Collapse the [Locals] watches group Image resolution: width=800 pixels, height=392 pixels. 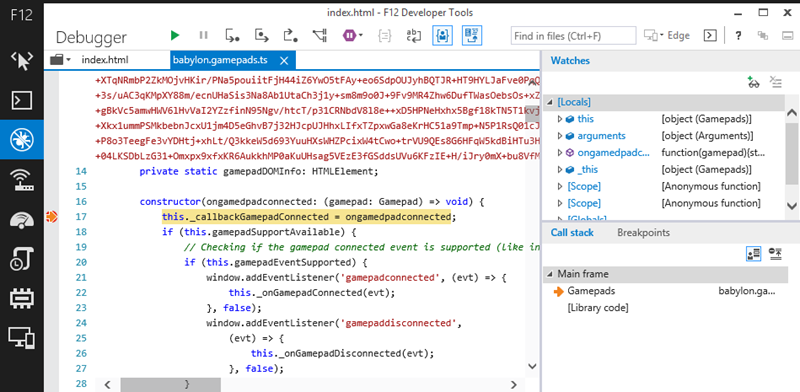tap(549, 102)
